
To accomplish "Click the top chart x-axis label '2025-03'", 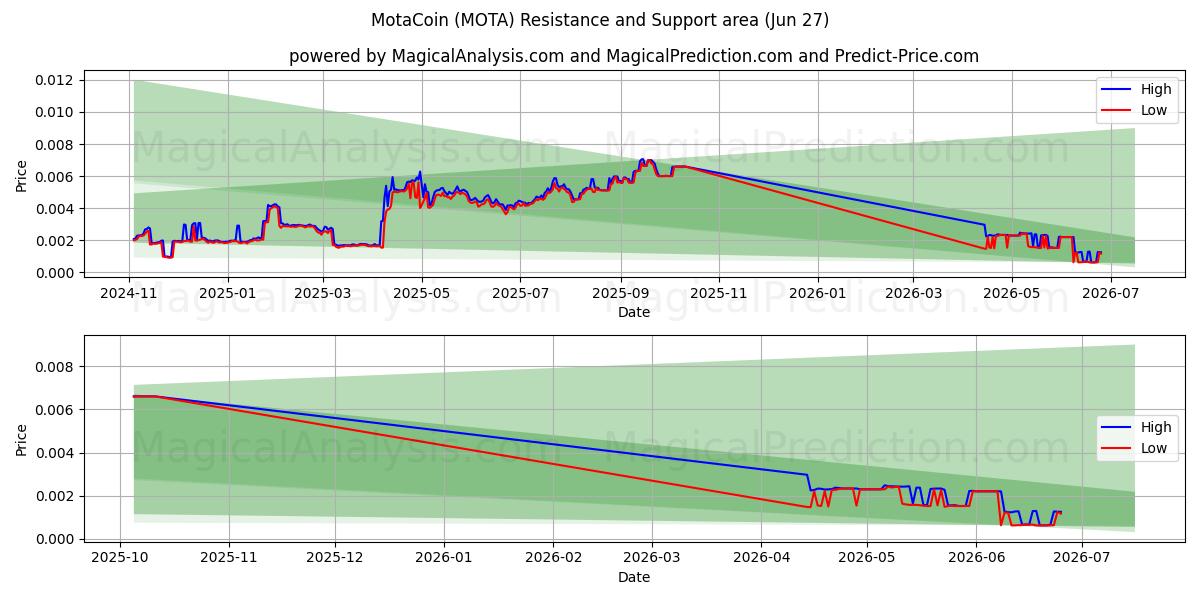I will 322,292.
